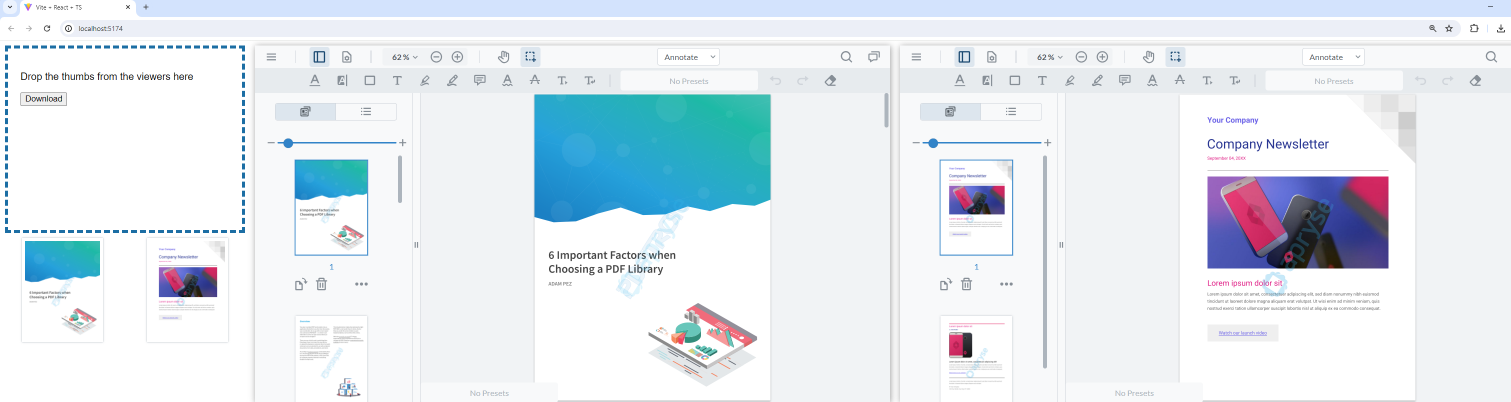This screenshot has height=402, width=1511.
Task: Click the 'Watch our launch video' link in the newsletter
Action: click(1243, 333)
